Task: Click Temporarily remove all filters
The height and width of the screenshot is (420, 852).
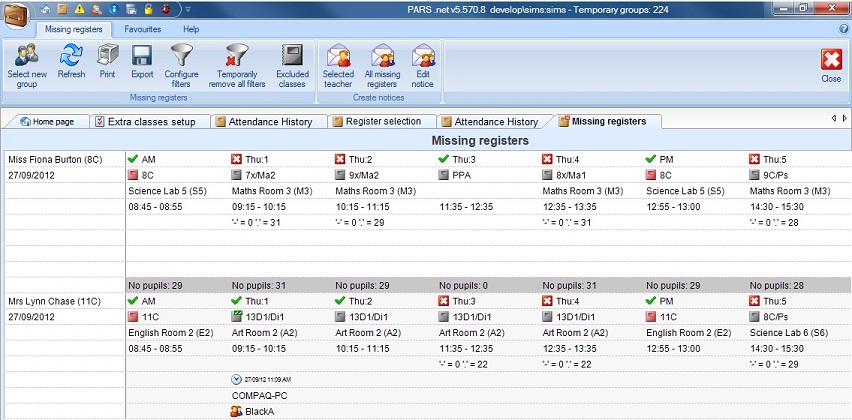Action: pyautogui.click(x=237, y=60)
